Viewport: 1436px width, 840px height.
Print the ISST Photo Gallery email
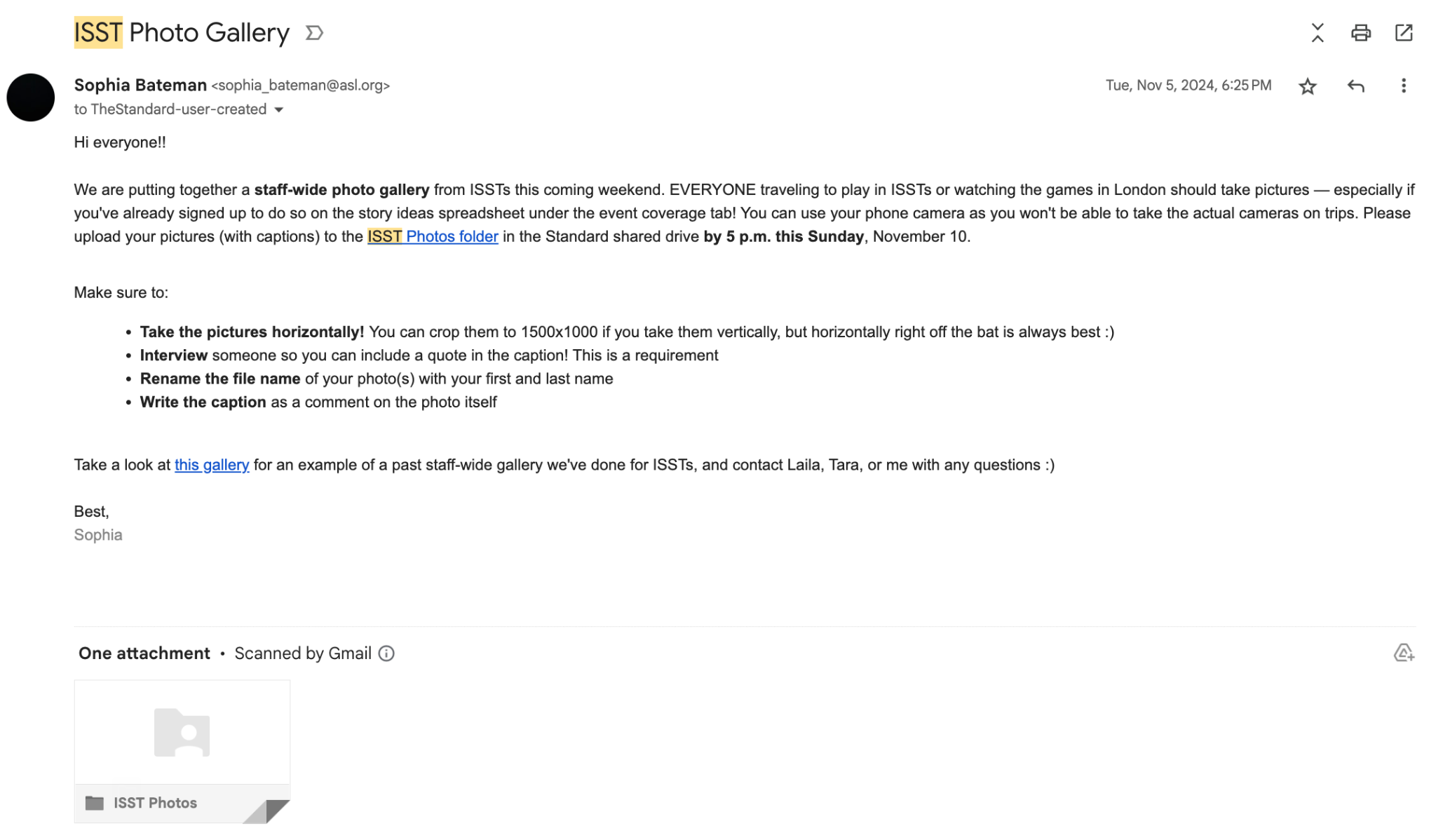tap(1360, 33)
